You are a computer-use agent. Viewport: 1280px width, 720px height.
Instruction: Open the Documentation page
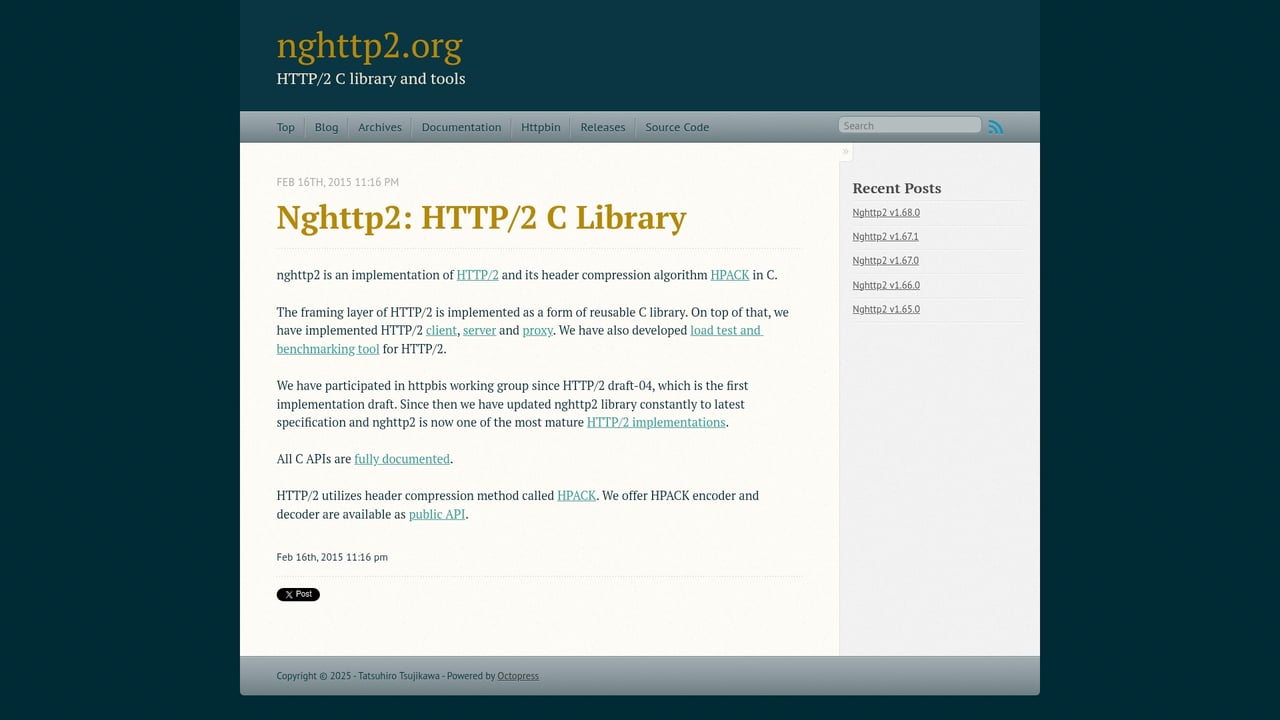tap(461, 127)
